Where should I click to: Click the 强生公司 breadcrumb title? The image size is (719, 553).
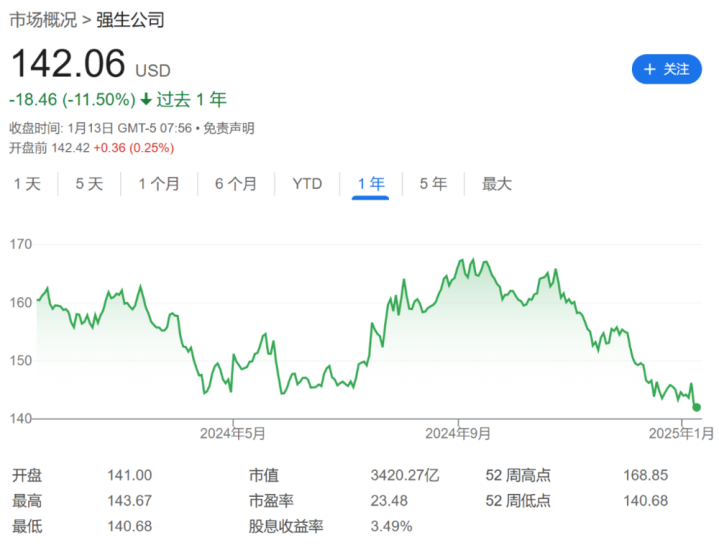[x=130, y=20]
